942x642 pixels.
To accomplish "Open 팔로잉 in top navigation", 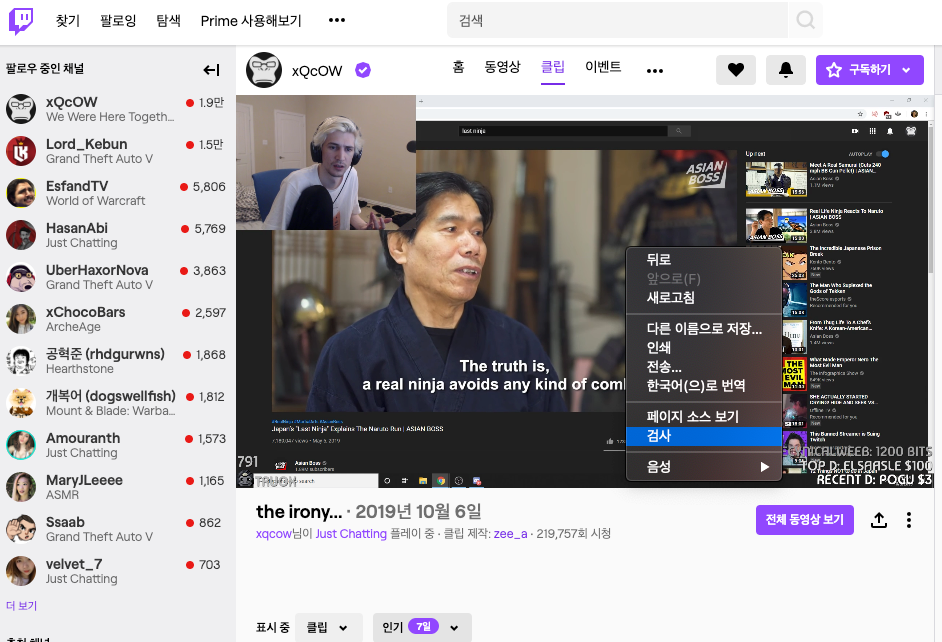I will (118, 21).
